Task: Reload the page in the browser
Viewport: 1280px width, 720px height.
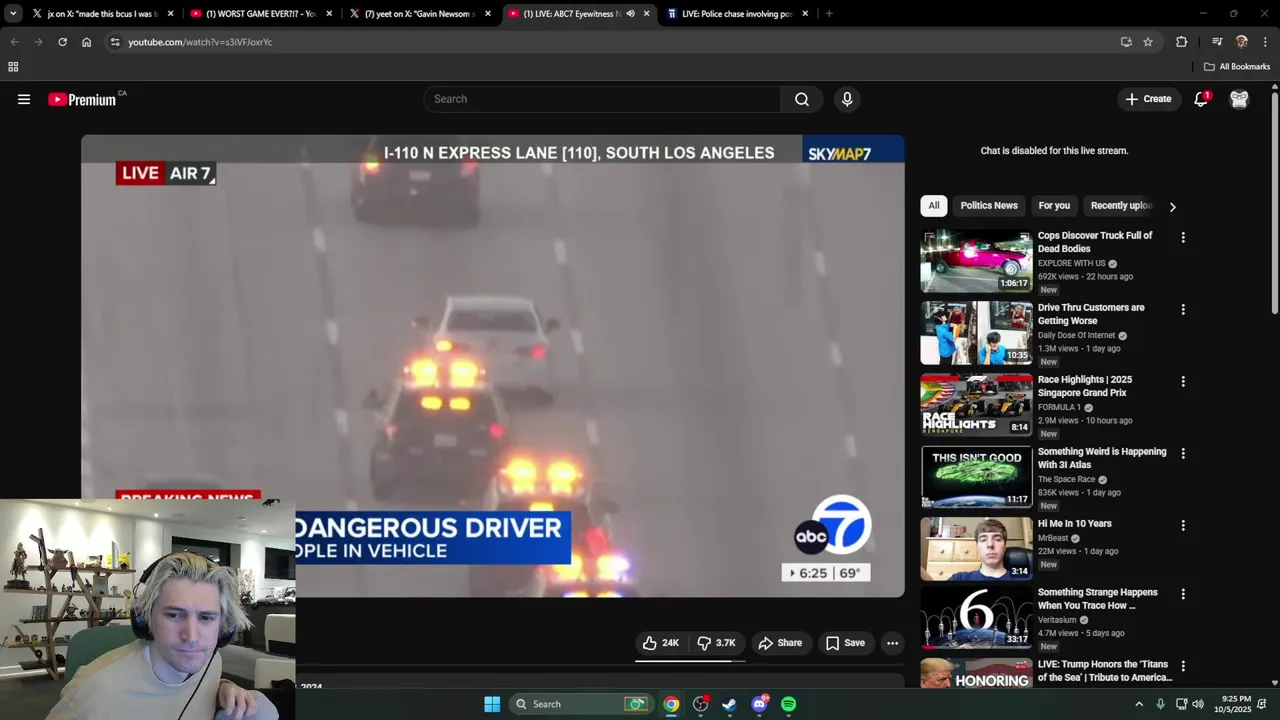Action: 62,42
